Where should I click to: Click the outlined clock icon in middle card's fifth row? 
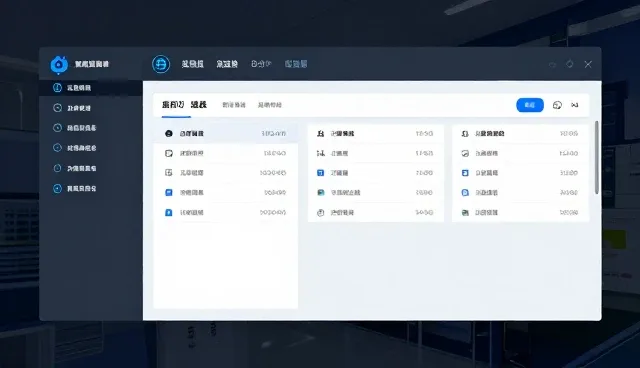tap(321, 212)
